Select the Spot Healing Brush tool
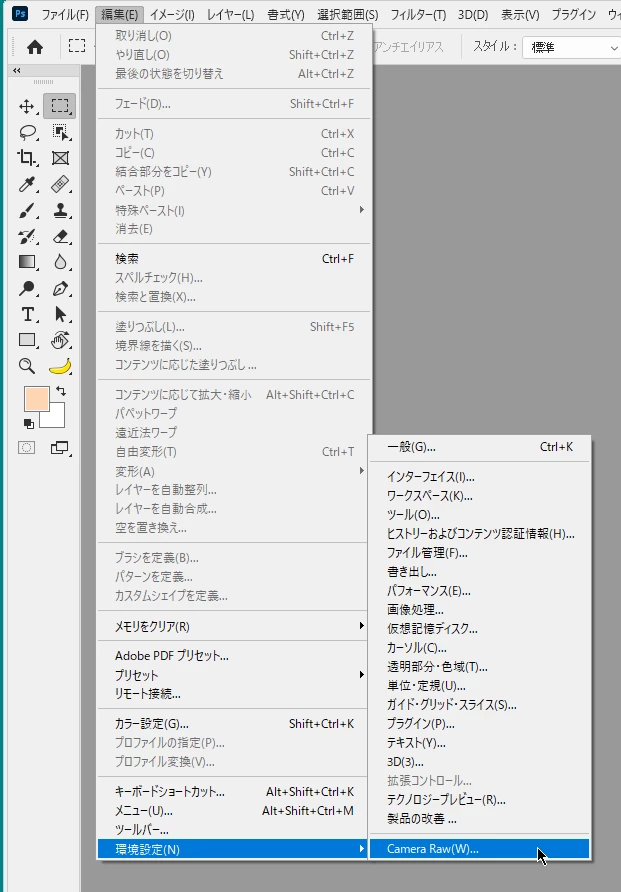621x892 pixels. click(x=60, y=184)
